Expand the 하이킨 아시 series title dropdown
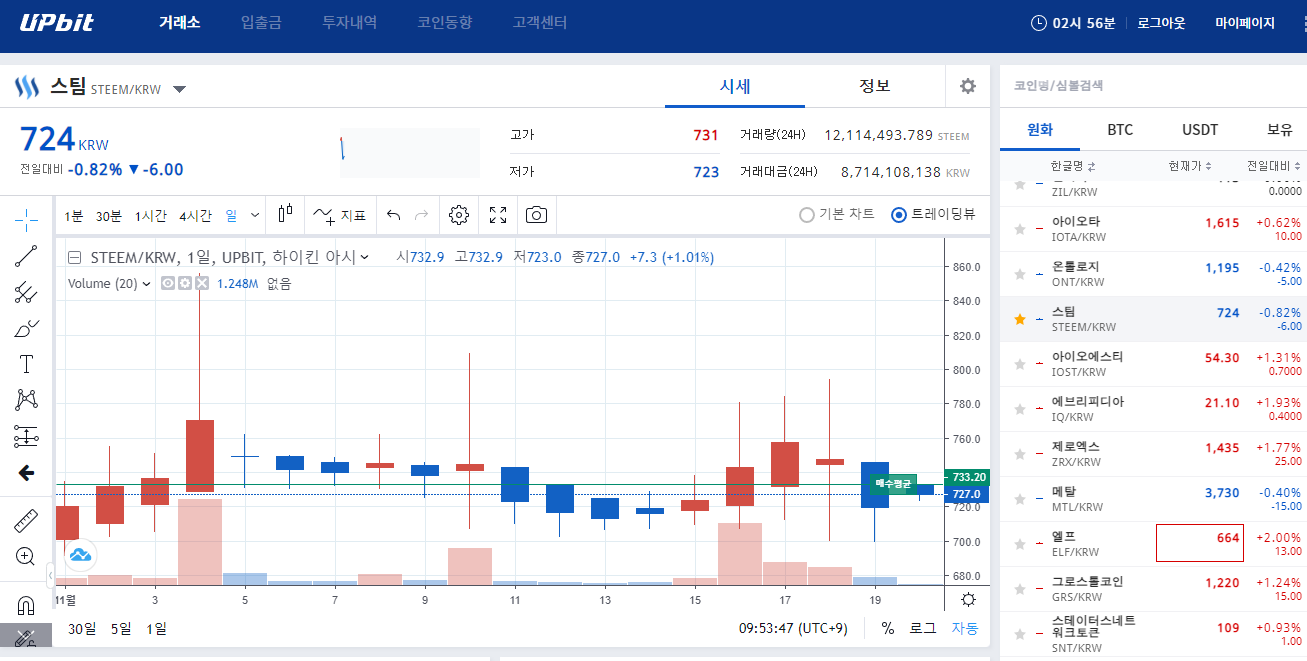 pos(364,257)
